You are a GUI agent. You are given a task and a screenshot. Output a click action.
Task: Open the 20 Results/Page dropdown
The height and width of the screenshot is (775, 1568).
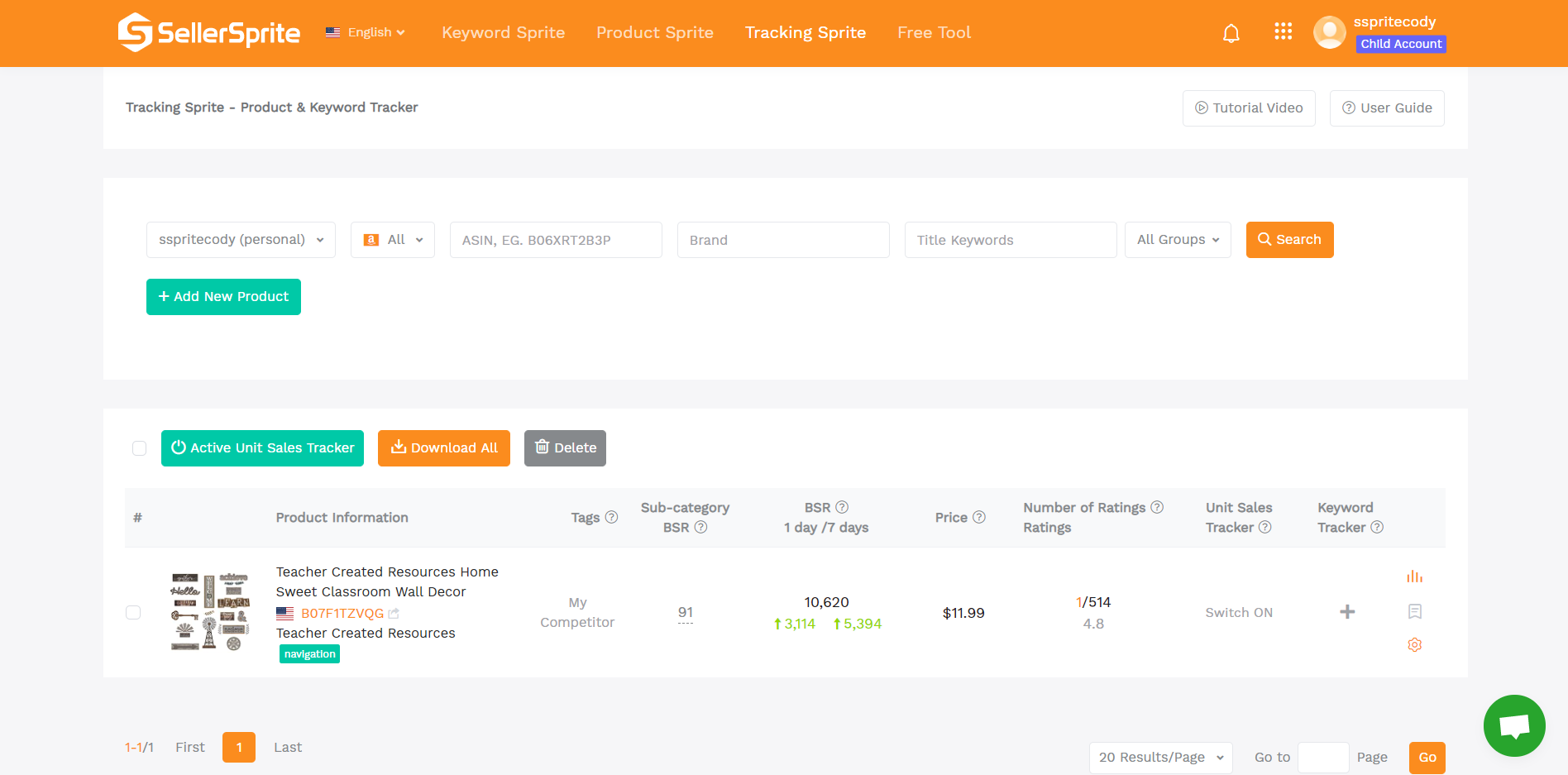point(1160,758)
